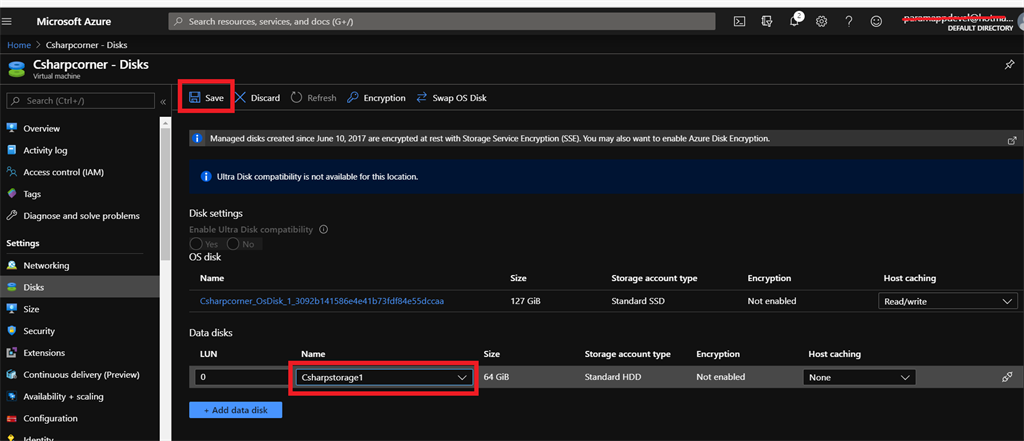
Task: Open the data disk None host caching dropdown
Action: click(859, 377)
